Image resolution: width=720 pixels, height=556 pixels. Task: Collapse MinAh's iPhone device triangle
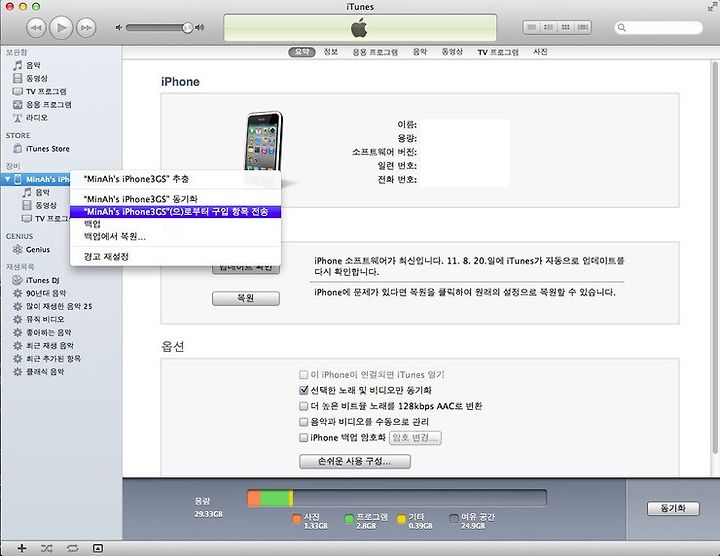tap(7, 179)
